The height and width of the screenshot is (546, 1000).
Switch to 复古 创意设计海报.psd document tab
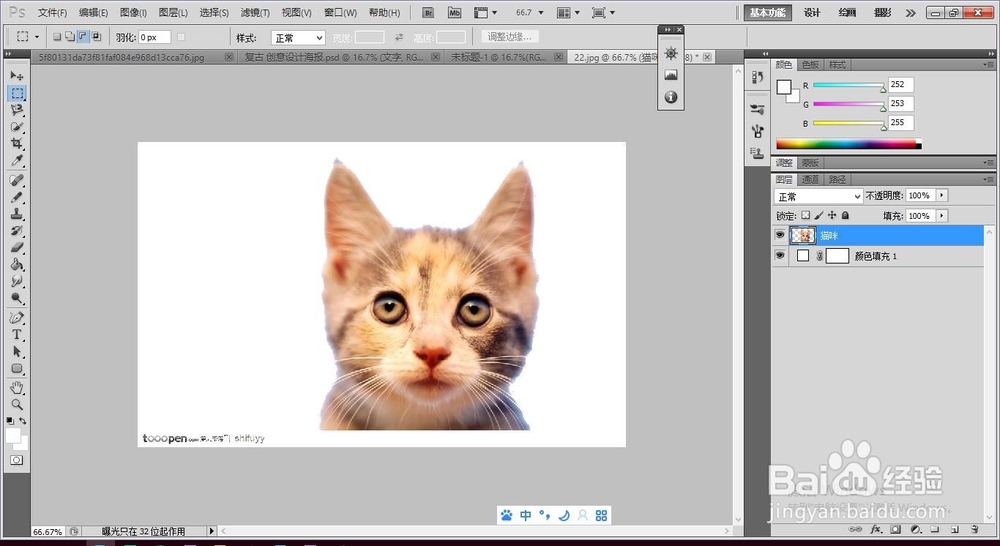coord(334,57)
